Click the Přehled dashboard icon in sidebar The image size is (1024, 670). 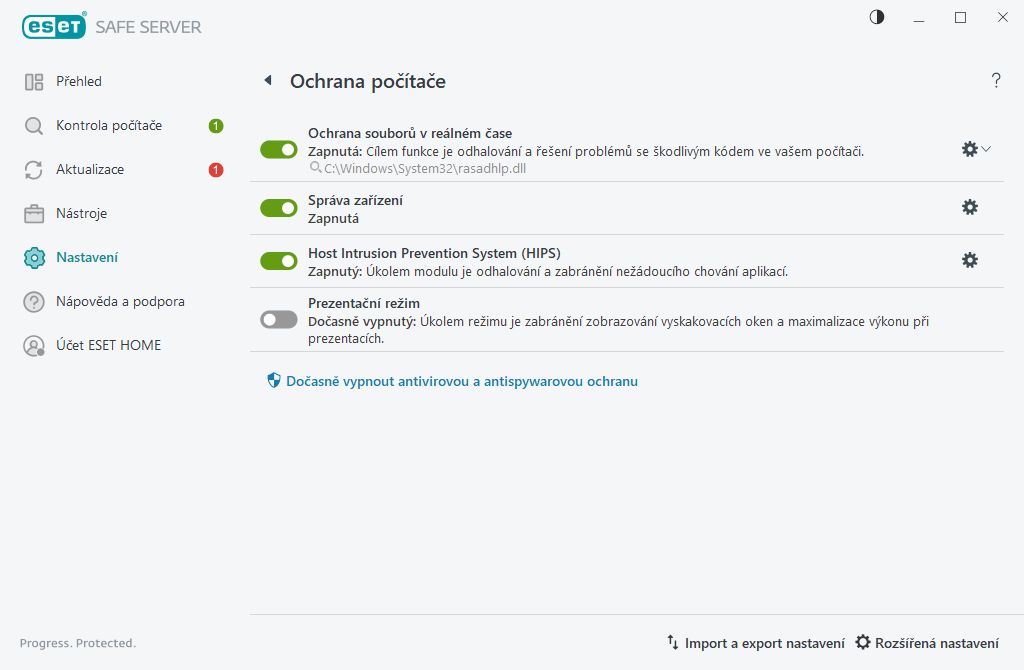(x=34, y=82)
